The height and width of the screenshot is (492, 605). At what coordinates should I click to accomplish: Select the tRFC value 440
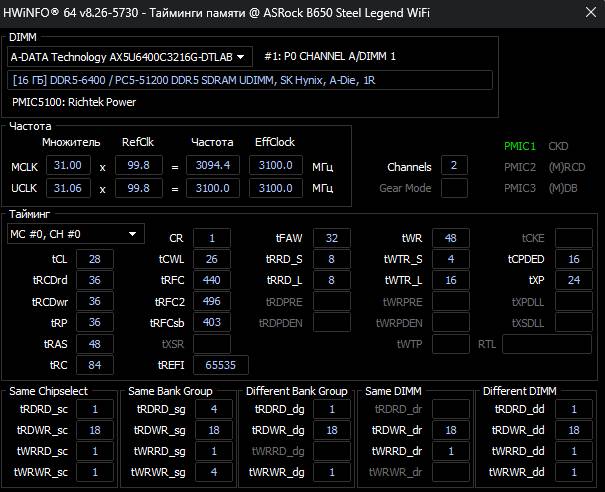coord(211,280)
